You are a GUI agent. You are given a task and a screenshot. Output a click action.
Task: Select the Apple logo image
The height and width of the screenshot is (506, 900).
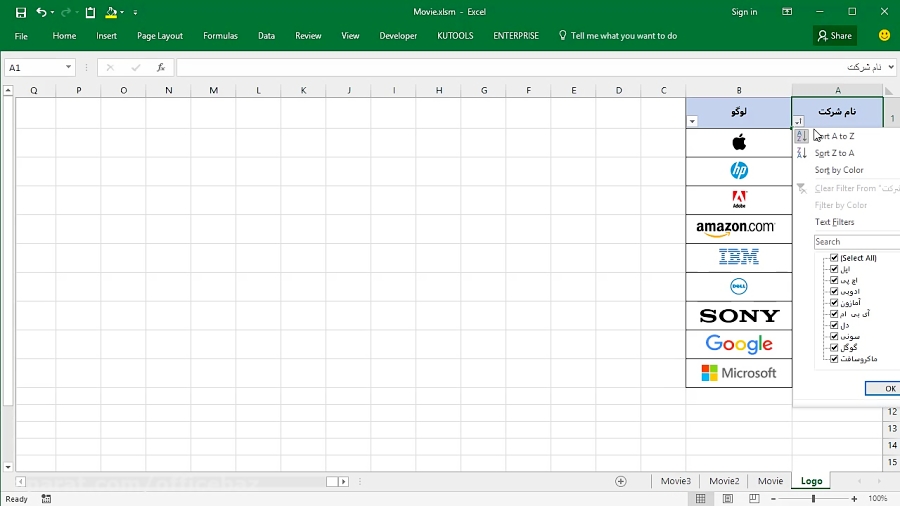point(739,142)
